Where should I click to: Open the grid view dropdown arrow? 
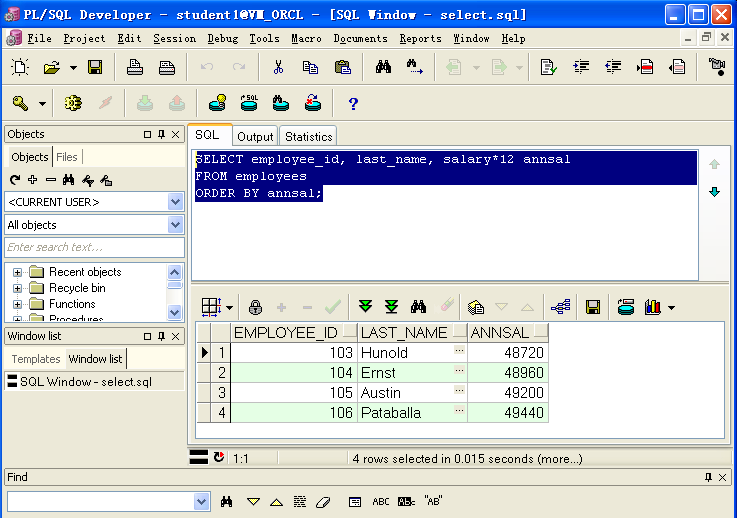click(x=229, y=308)
